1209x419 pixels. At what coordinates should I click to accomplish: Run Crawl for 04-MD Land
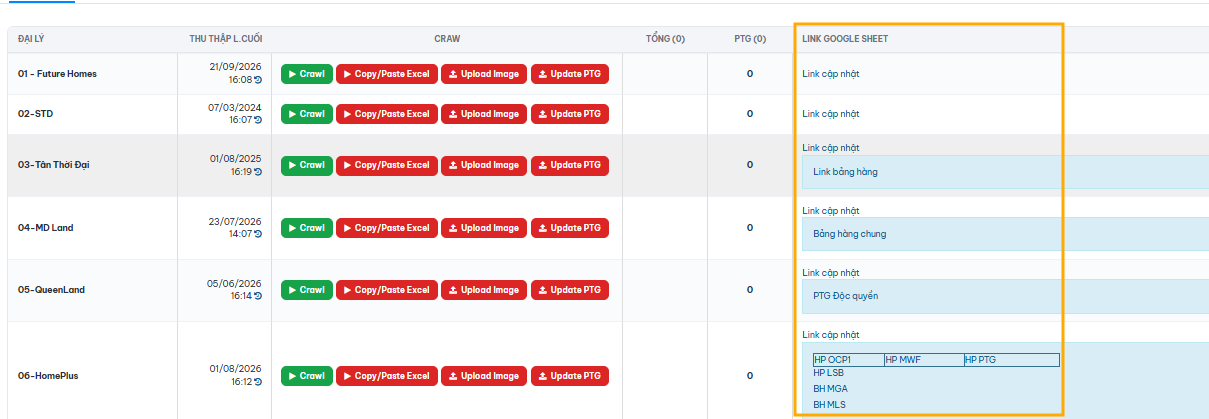point(307,228)
